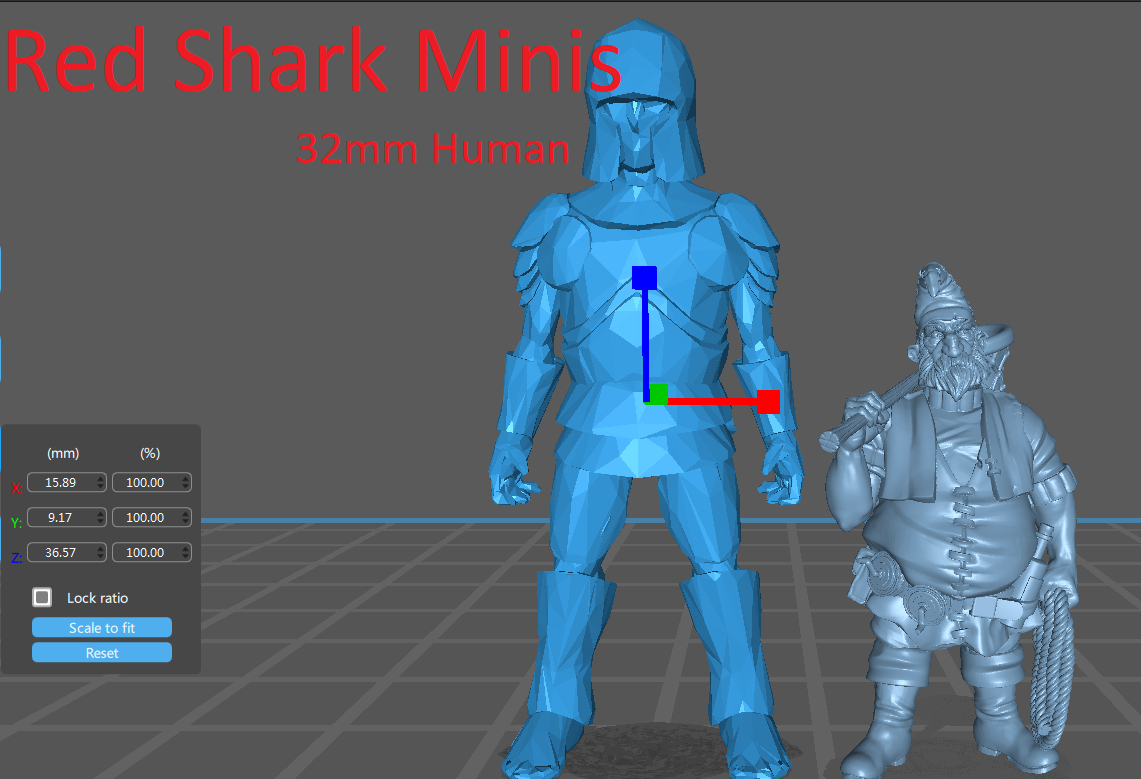This screenshot has width=1141, height=779.
Task: Click the green "Y:" axis label
Action: tap(17, 522)
